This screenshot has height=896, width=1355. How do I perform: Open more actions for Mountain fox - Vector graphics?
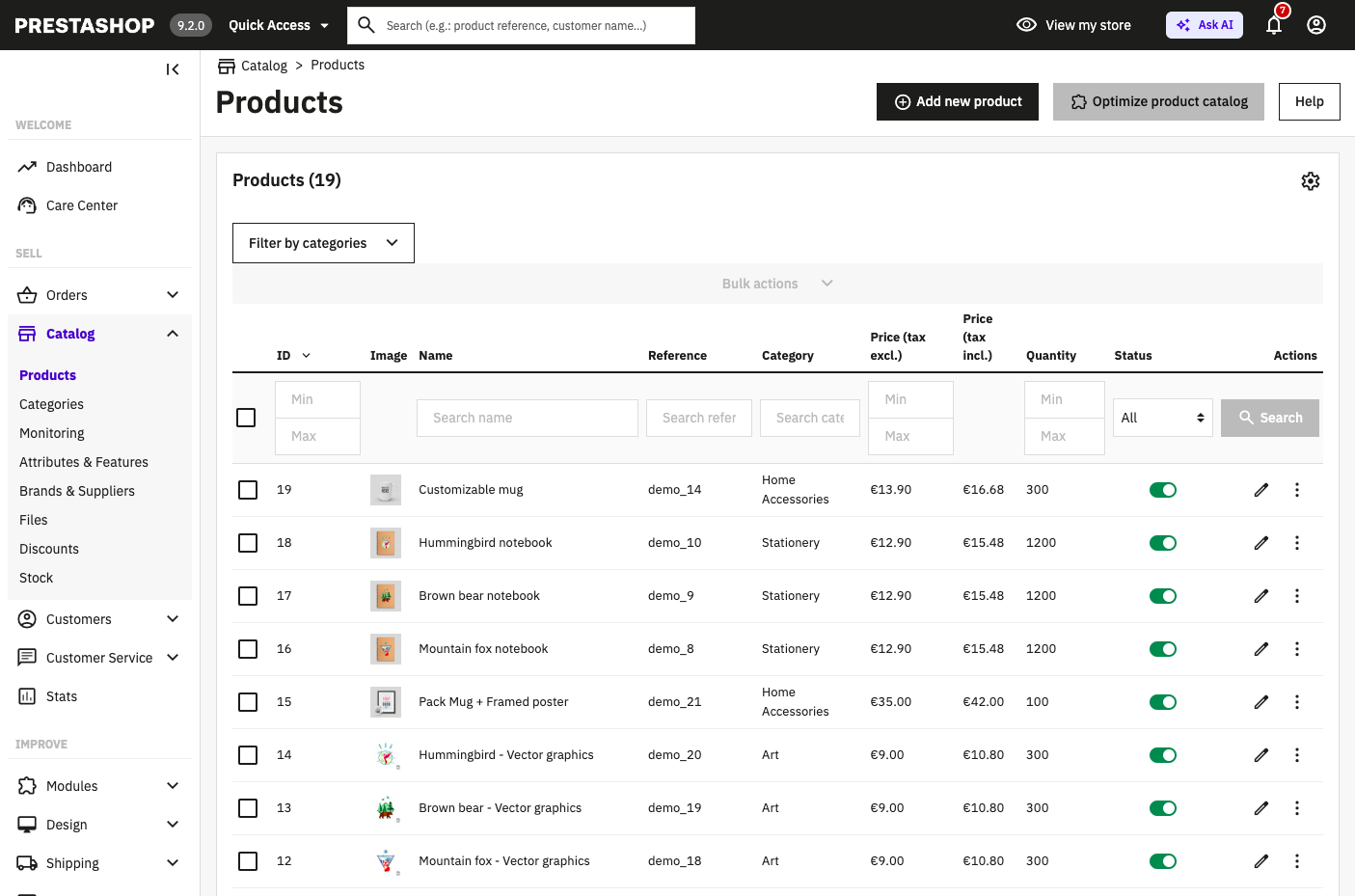(x=1297, y=861)
